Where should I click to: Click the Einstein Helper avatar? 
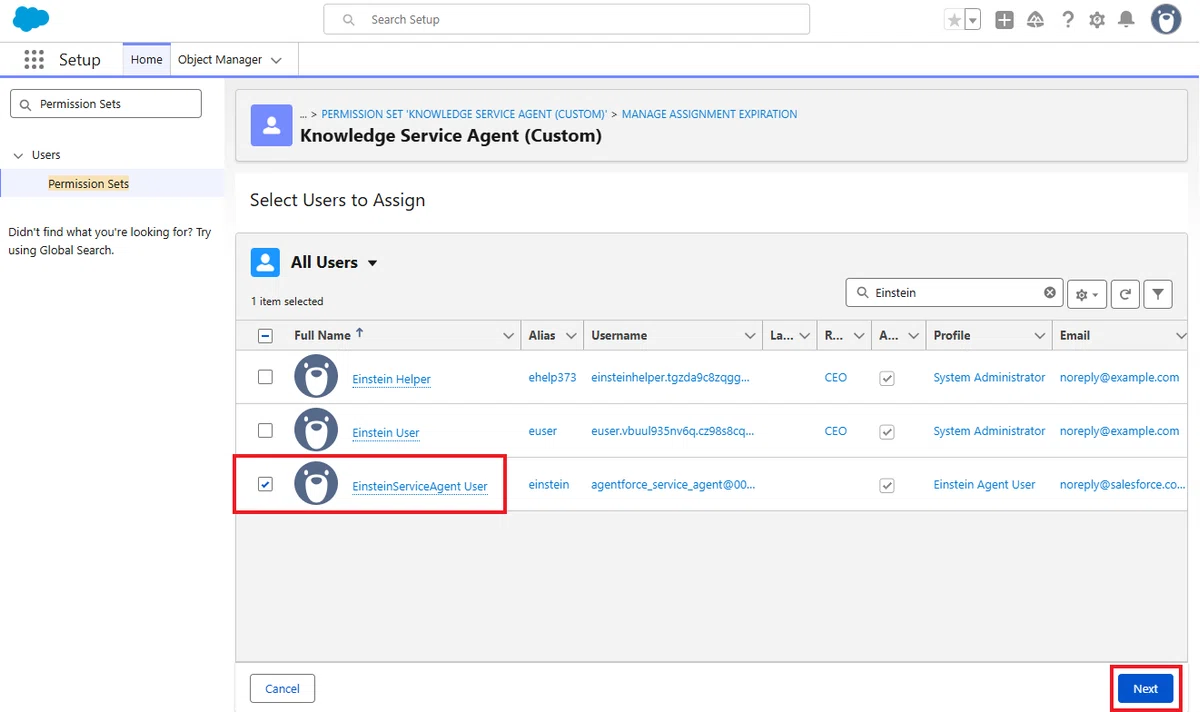[316, 377]
